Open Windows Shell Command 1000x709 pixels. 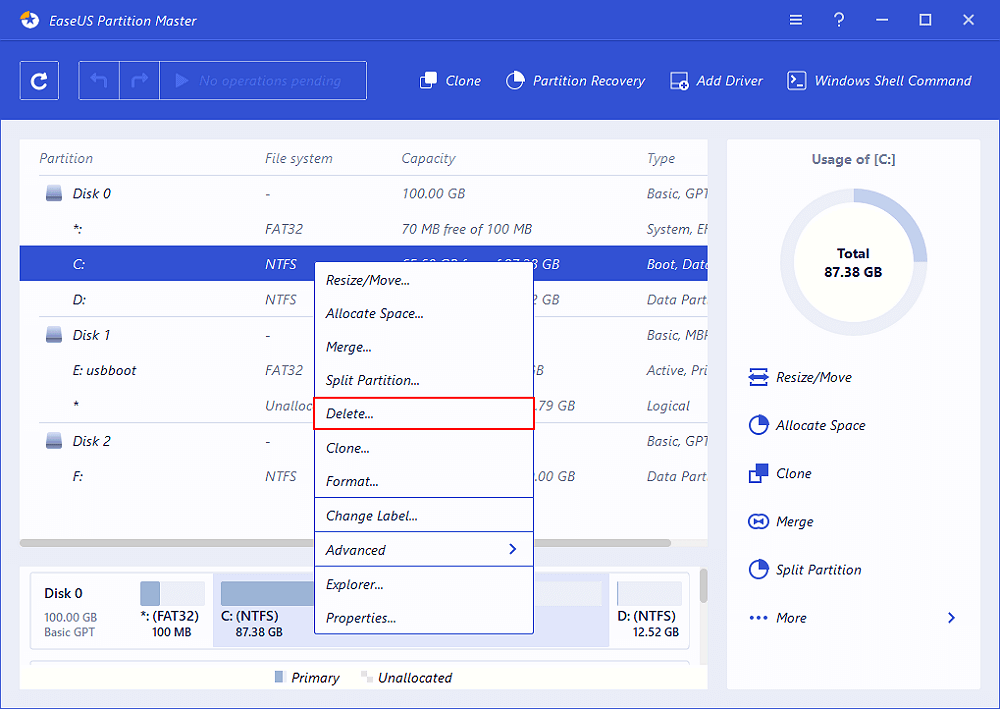coord(879,81)
